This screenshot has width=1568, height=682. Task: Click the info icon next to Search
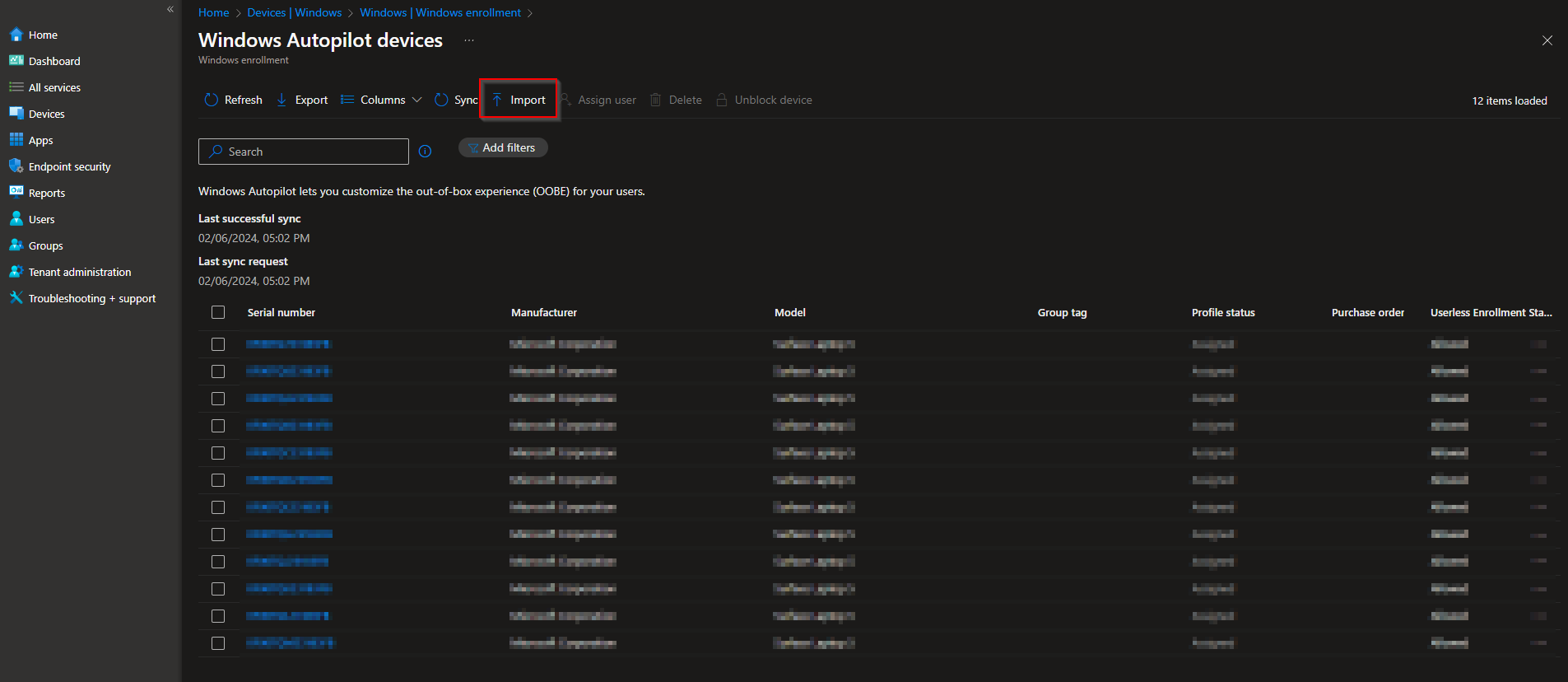[426, 152]
